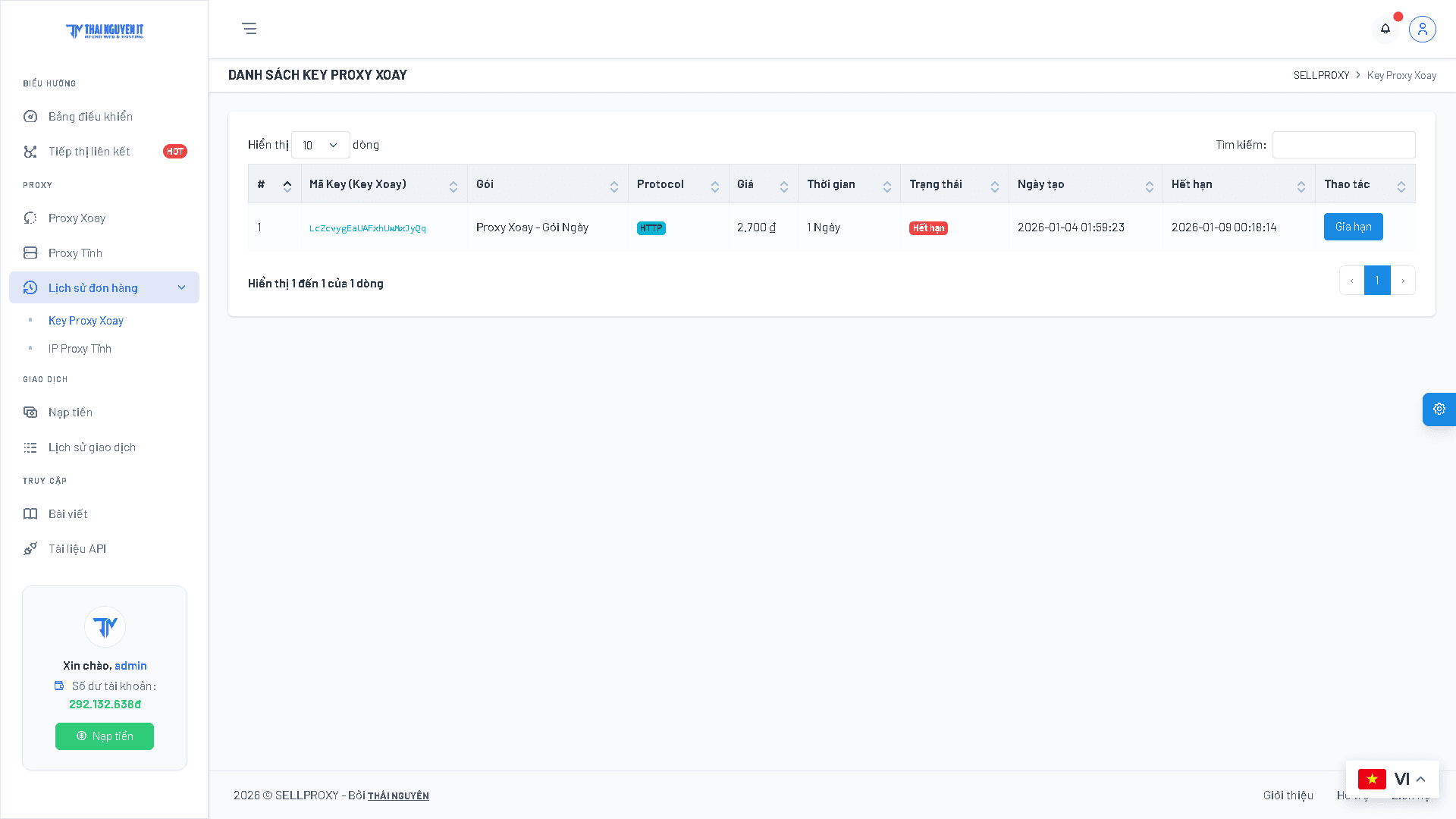Screen dimensions: 1456x819
Task: Click the green Nạp tiền button
Action: click(x=105, y=736)
